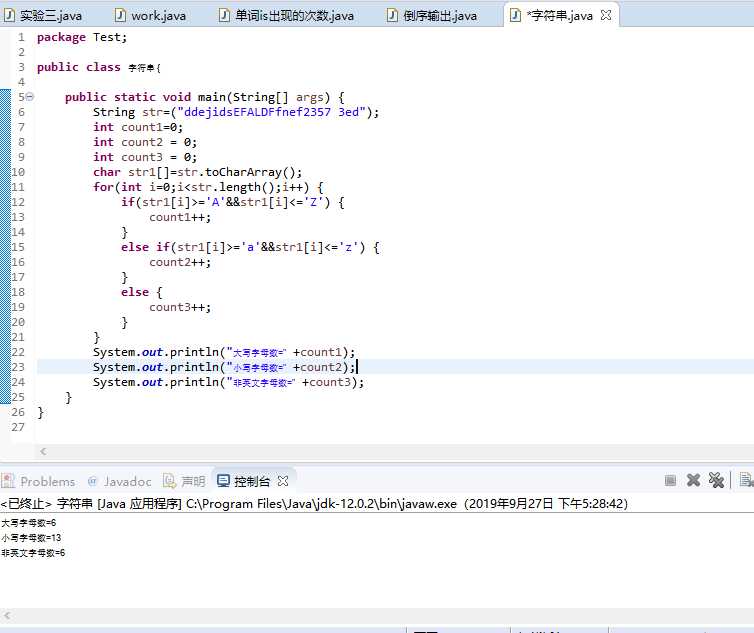Click the 'else if' lowercase condition line
This screenshot has width=754, height=633.
coord(251,247)
